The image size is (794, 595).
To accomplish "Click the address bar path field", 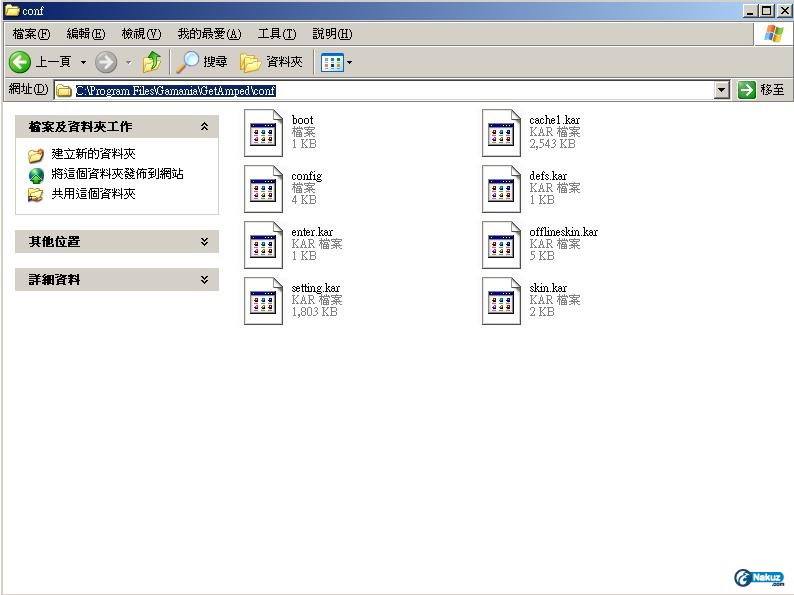I will [390, 90].
